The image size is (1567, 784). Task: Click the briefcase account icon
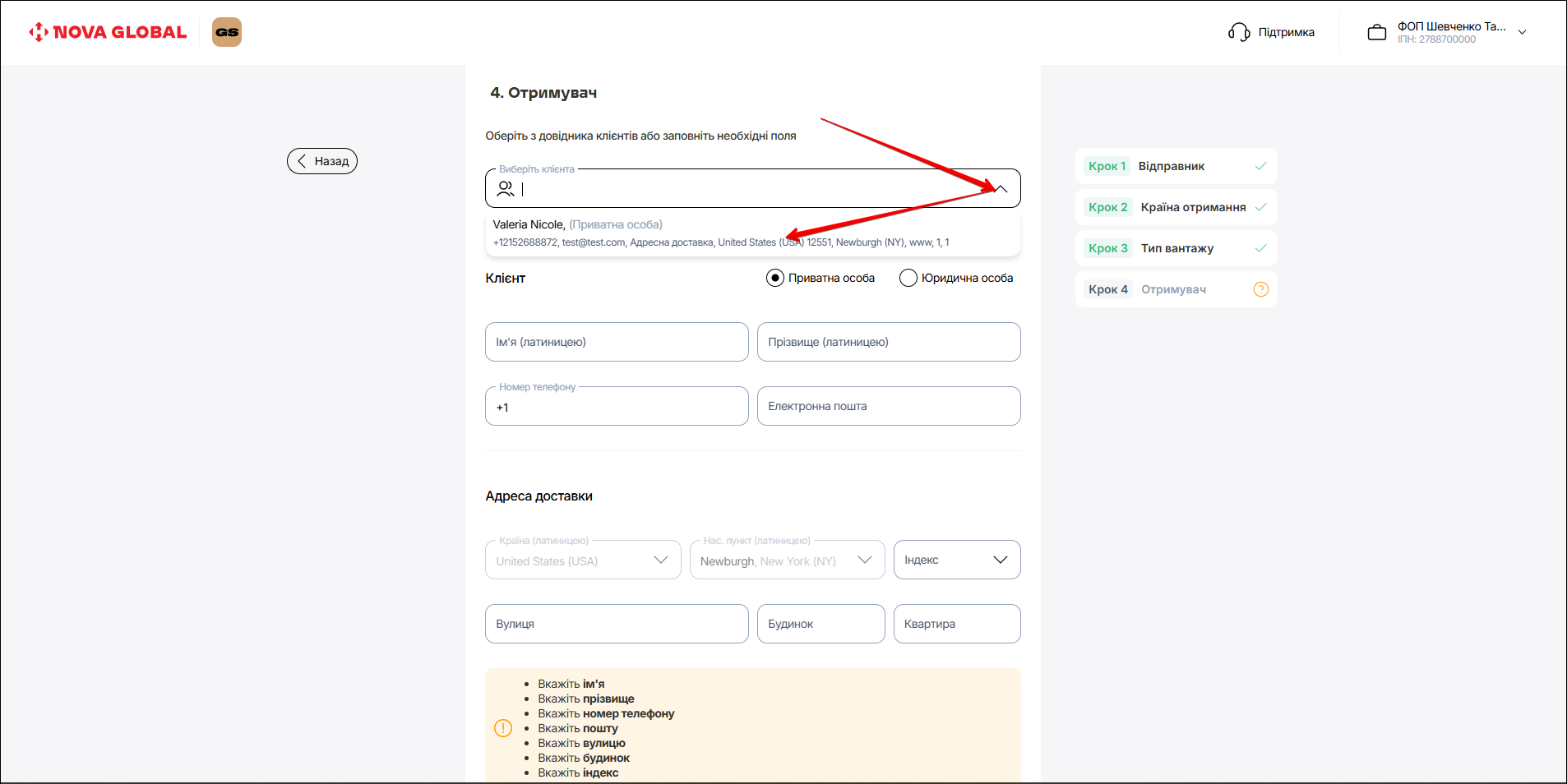(x=1376, y=33)
